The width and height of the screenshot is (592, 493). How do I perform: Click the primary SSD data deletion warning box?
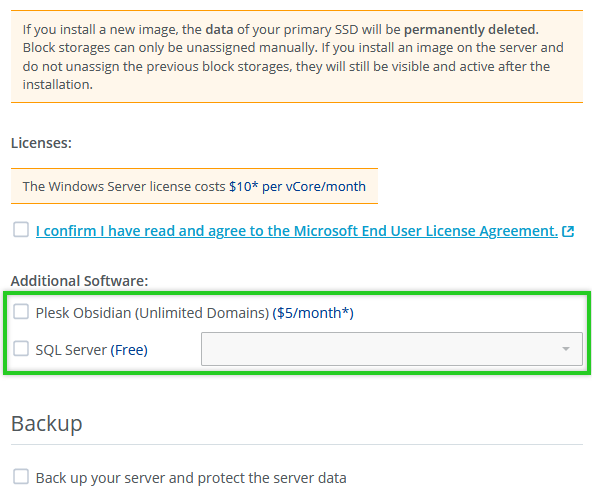297,57
